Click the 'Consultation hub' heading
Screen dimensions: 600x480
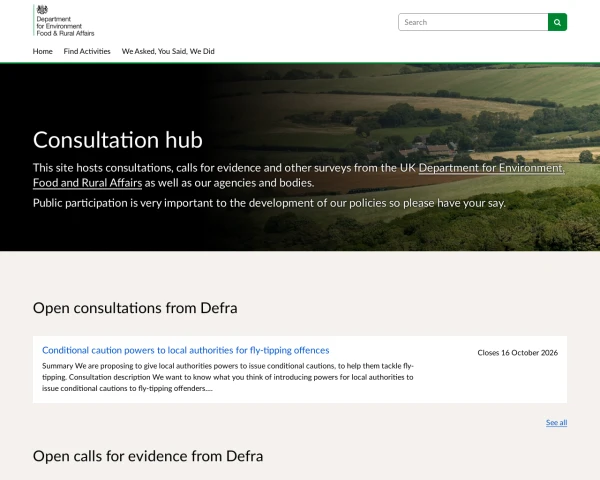pyautogui.click(x=117, y=140)
